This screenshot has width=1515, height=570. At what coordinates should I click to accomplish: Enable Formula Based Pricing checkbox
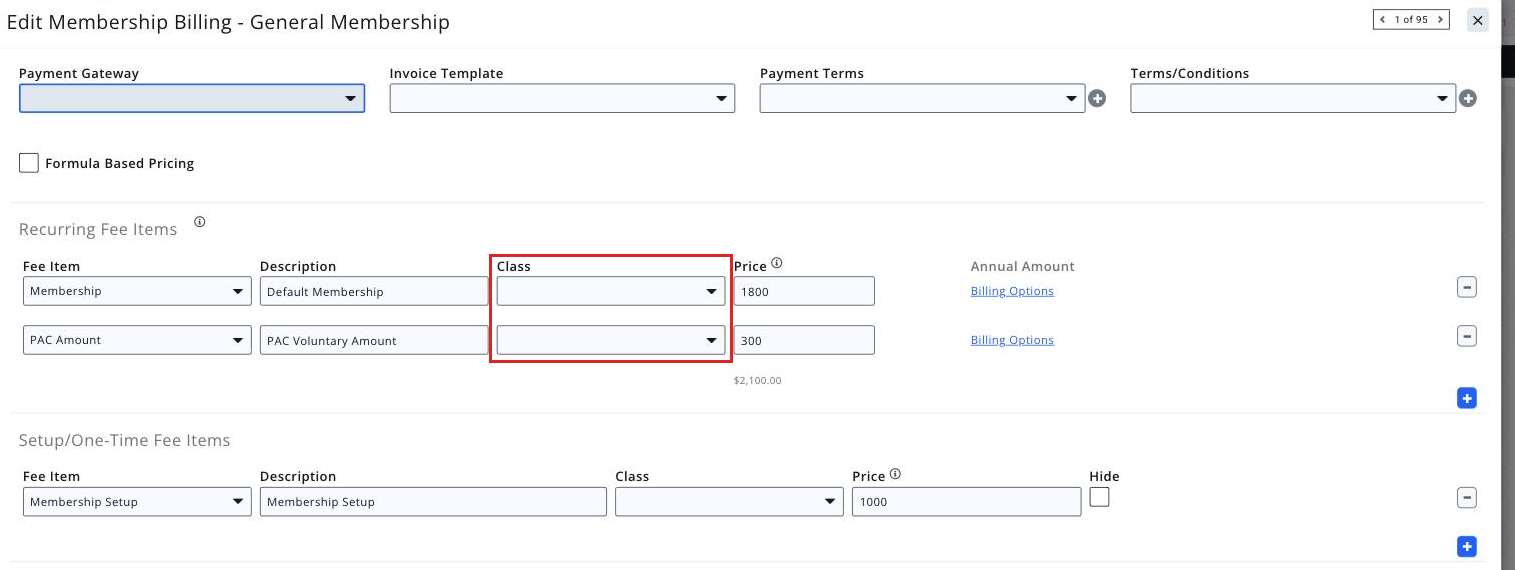[29, 163]
